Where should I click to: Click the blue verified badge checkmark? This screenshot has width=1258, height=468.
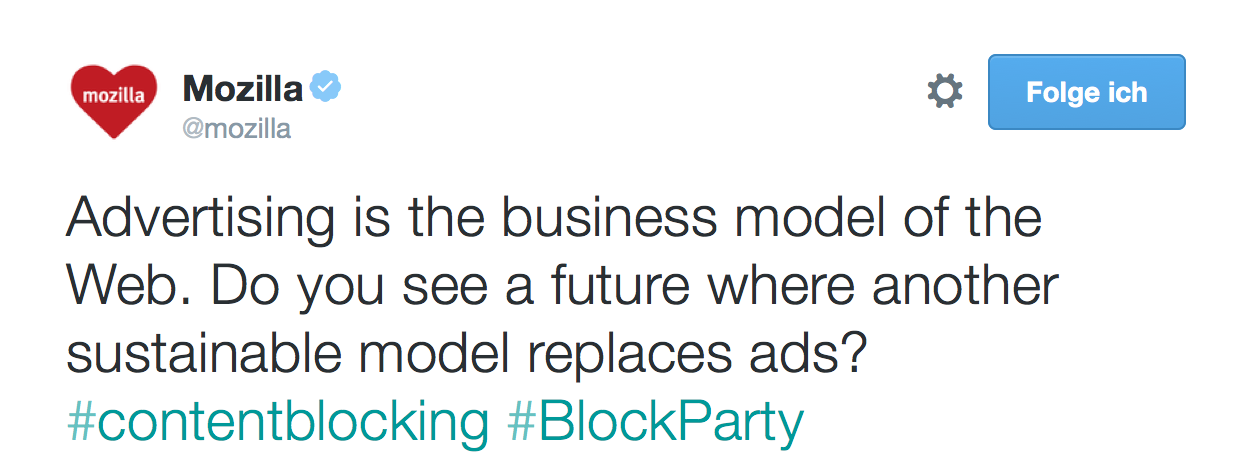tap(325, 88)
